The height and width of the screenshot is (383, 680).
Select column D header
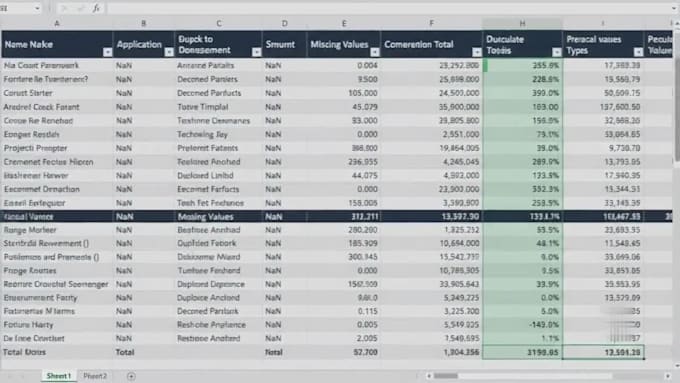[x=284, y=23]
